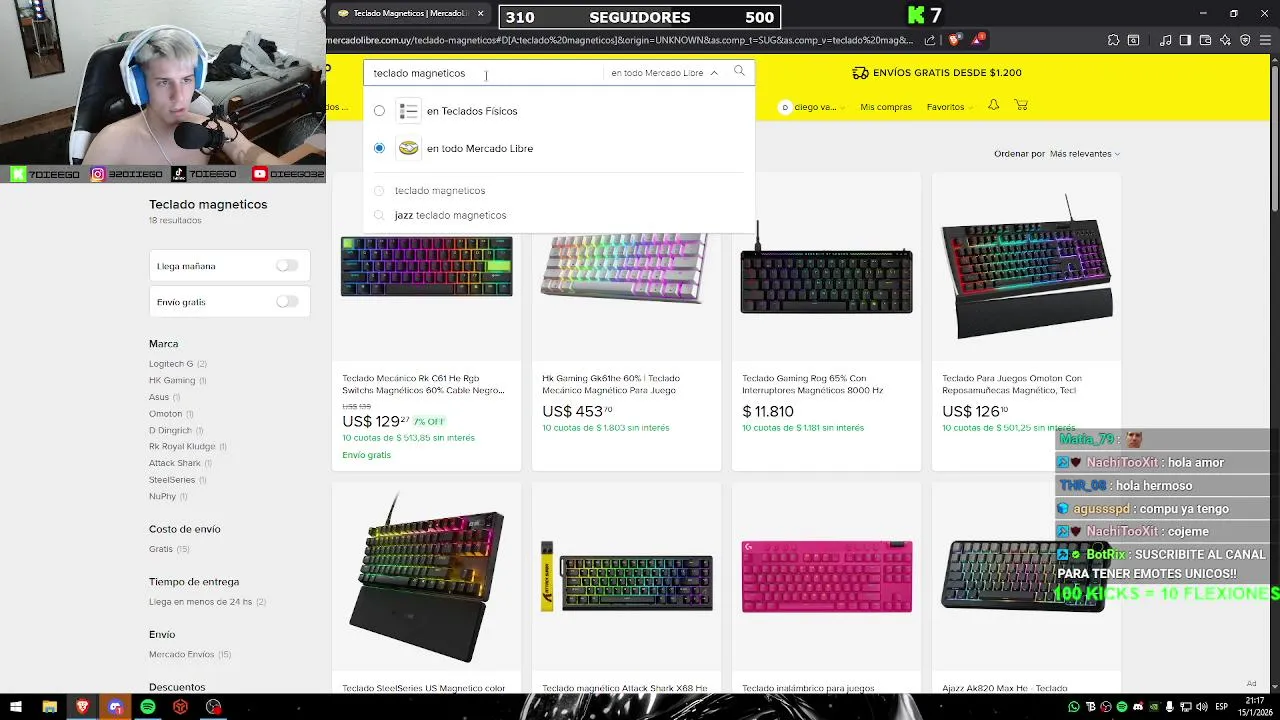The height and width of the screenshot is (720, 1280).
Task: Select the en Teclados Físicos radio option
Action: pos(379,111)
